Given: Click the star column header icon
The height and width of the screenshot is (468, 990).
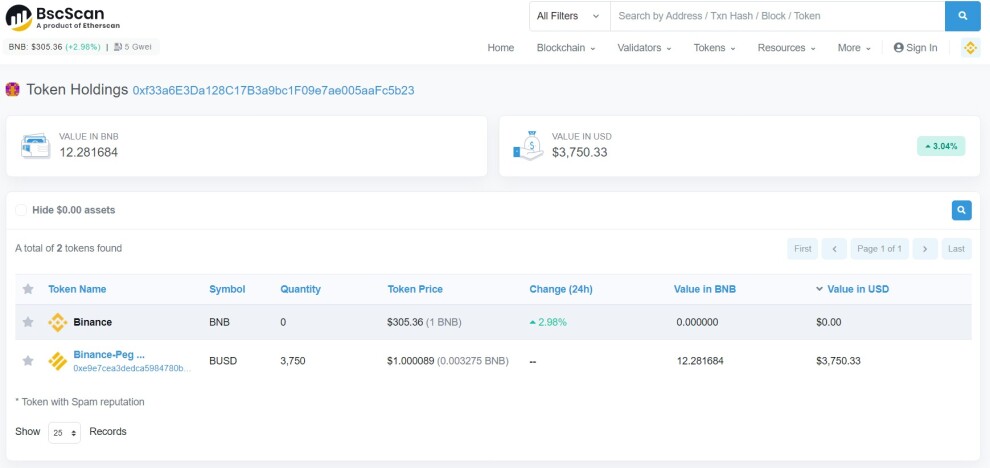Looking at the screenshot, I should pos(28,289).
